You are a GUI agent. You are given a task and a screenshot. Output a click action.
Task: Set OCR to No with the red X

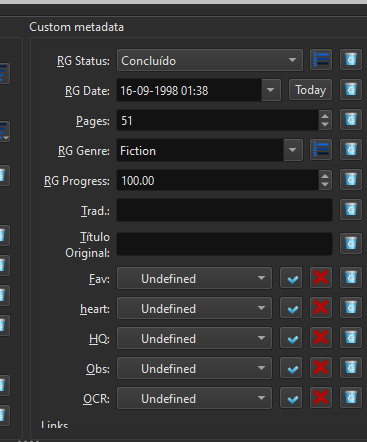(x=321, y=398)
